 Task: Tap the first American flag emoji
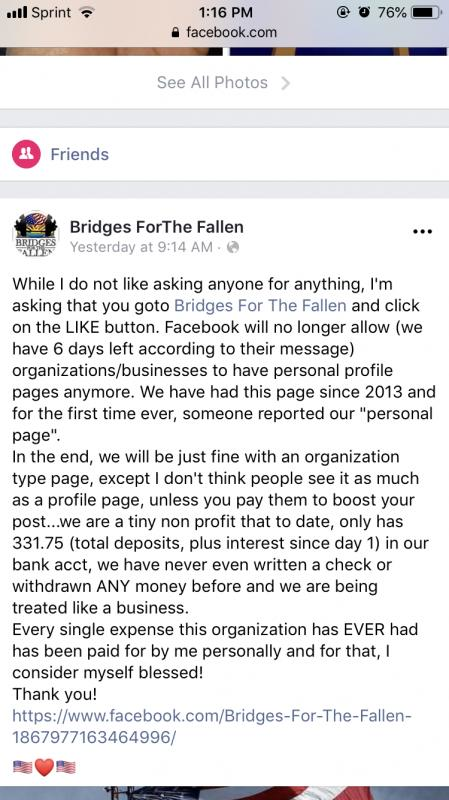(x=22, y=767)
